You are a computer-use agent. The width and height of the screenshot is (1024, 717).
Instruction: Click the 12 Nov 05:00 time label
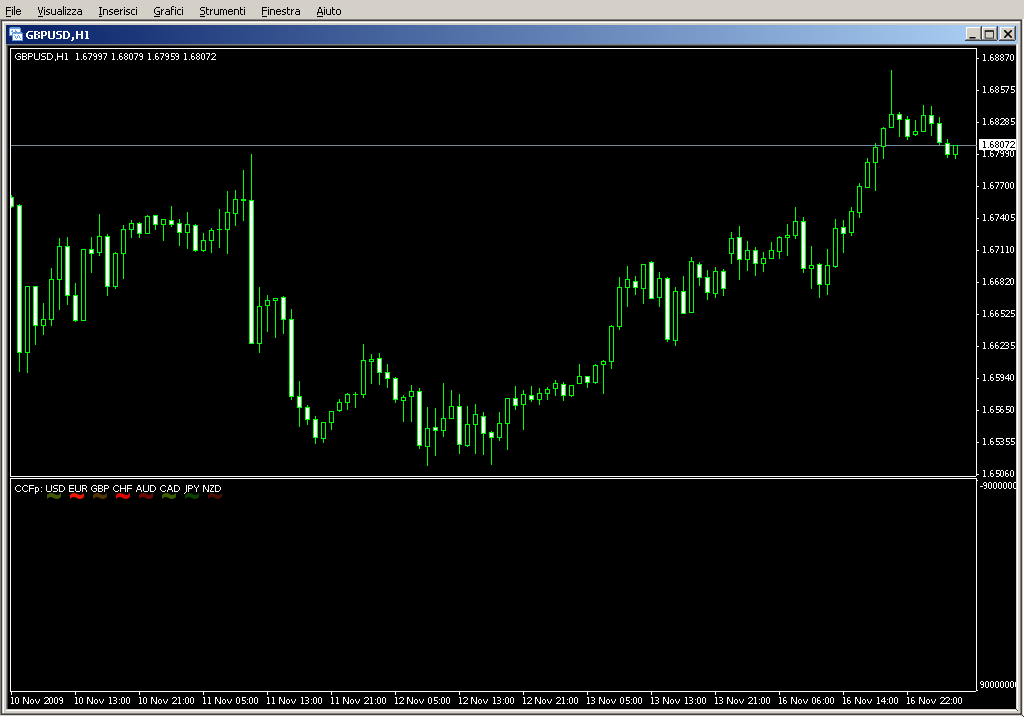point(422,701)
